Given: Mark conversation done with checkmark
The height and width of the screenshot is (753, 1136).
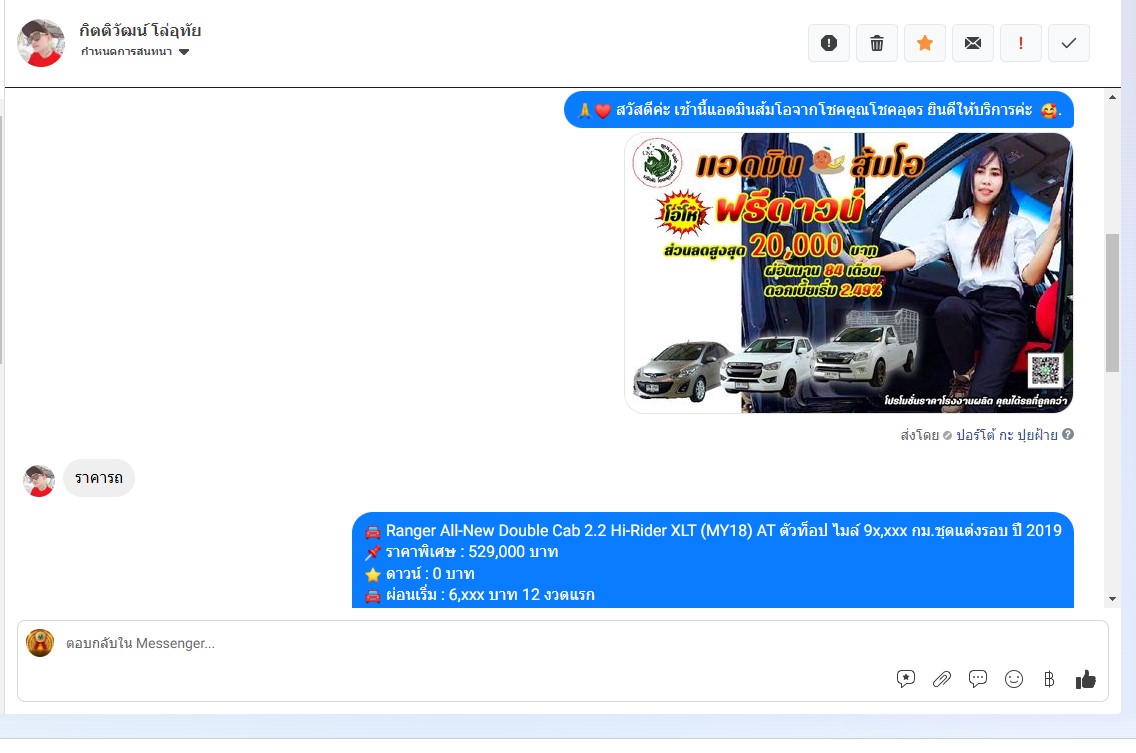Looking at the screenshot, I should tap(1069, 43).
